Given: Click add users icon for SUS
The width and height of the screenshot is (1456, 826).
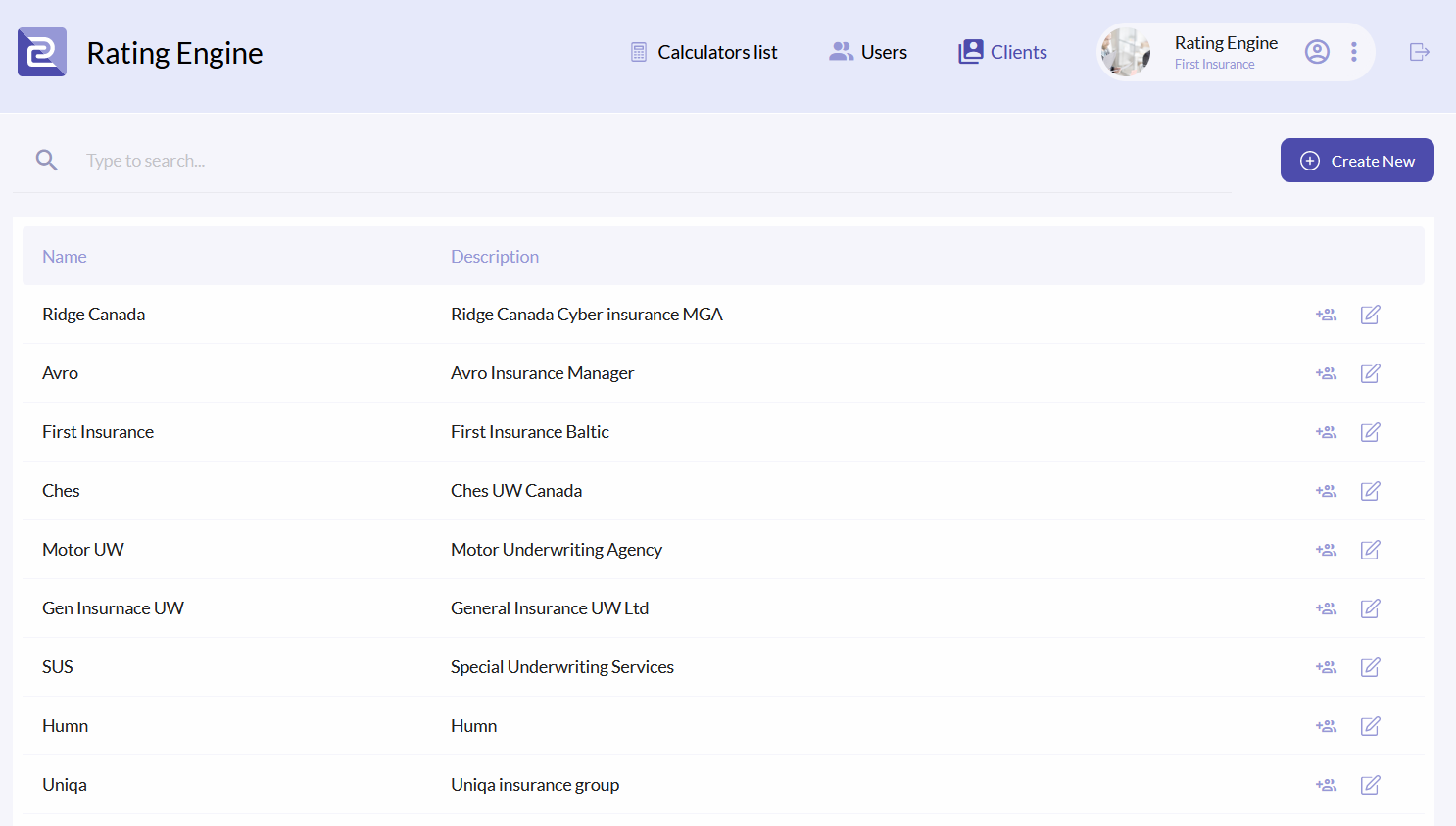Looking at the screenshot, I should tap(1326, 667).
